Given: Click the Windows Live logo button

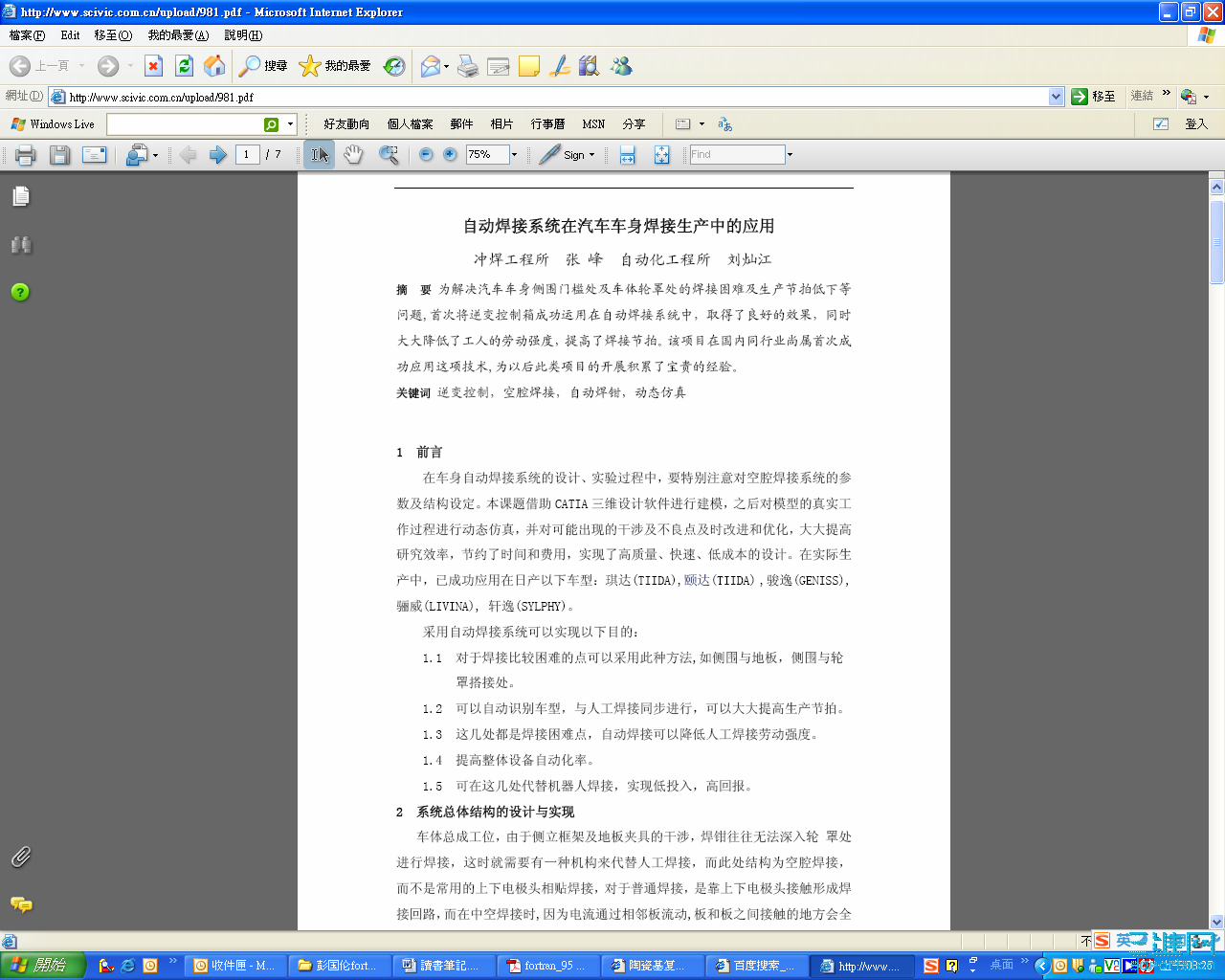Looking at the screenshot, I should click(x=52, y=124).
